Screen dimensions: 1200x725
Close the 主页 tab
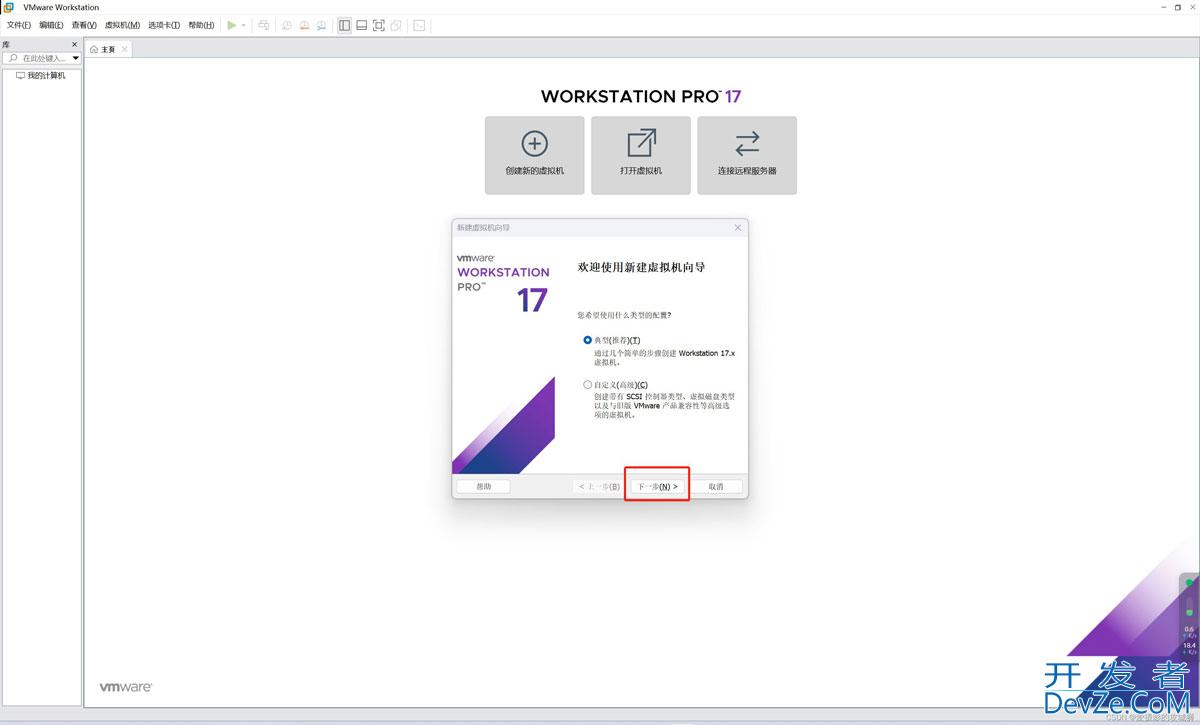tap(125, 49)
